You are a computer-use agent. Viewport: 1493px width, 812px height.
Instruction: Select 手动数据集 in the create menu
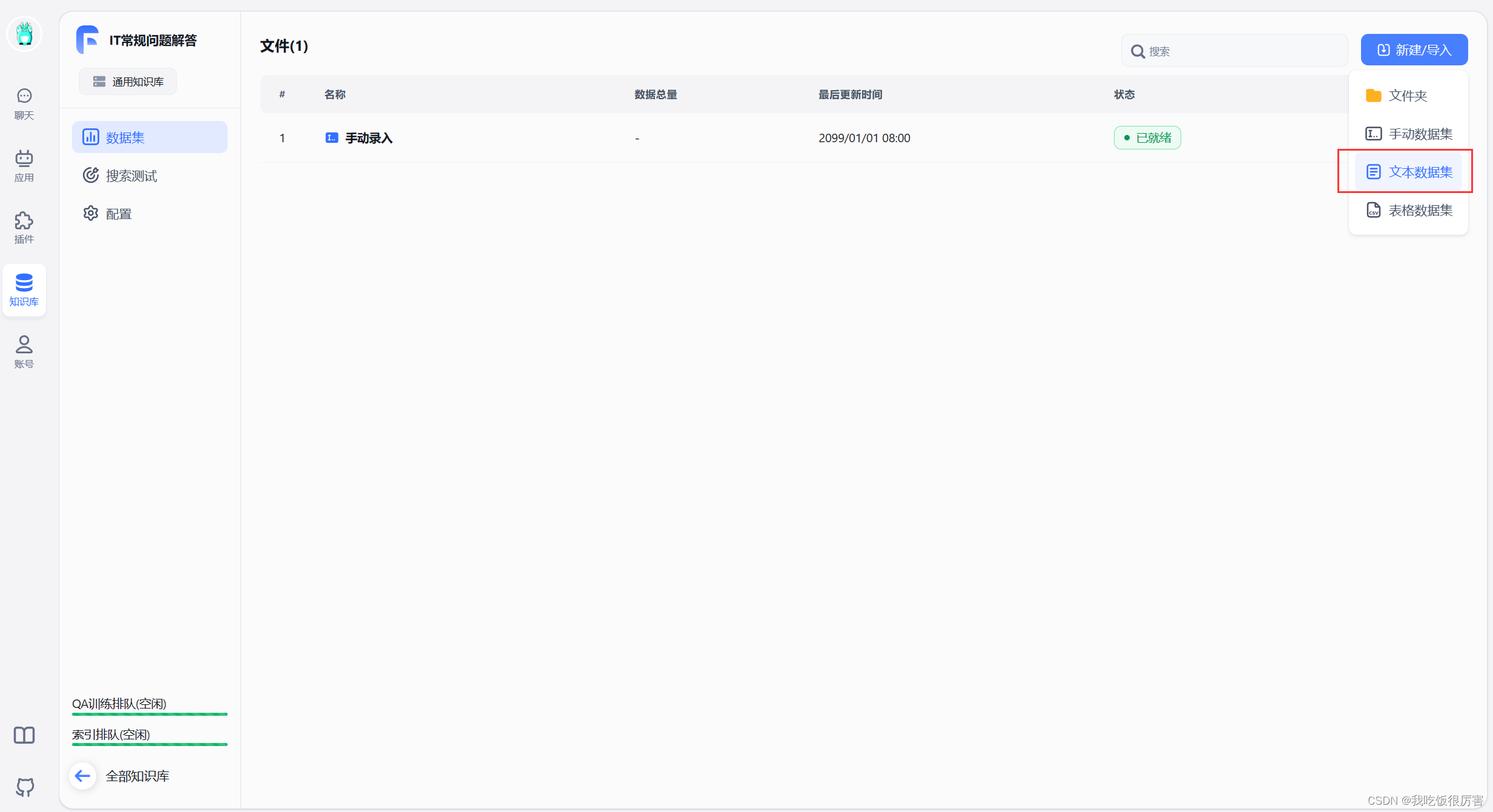tap(1408, 134)
